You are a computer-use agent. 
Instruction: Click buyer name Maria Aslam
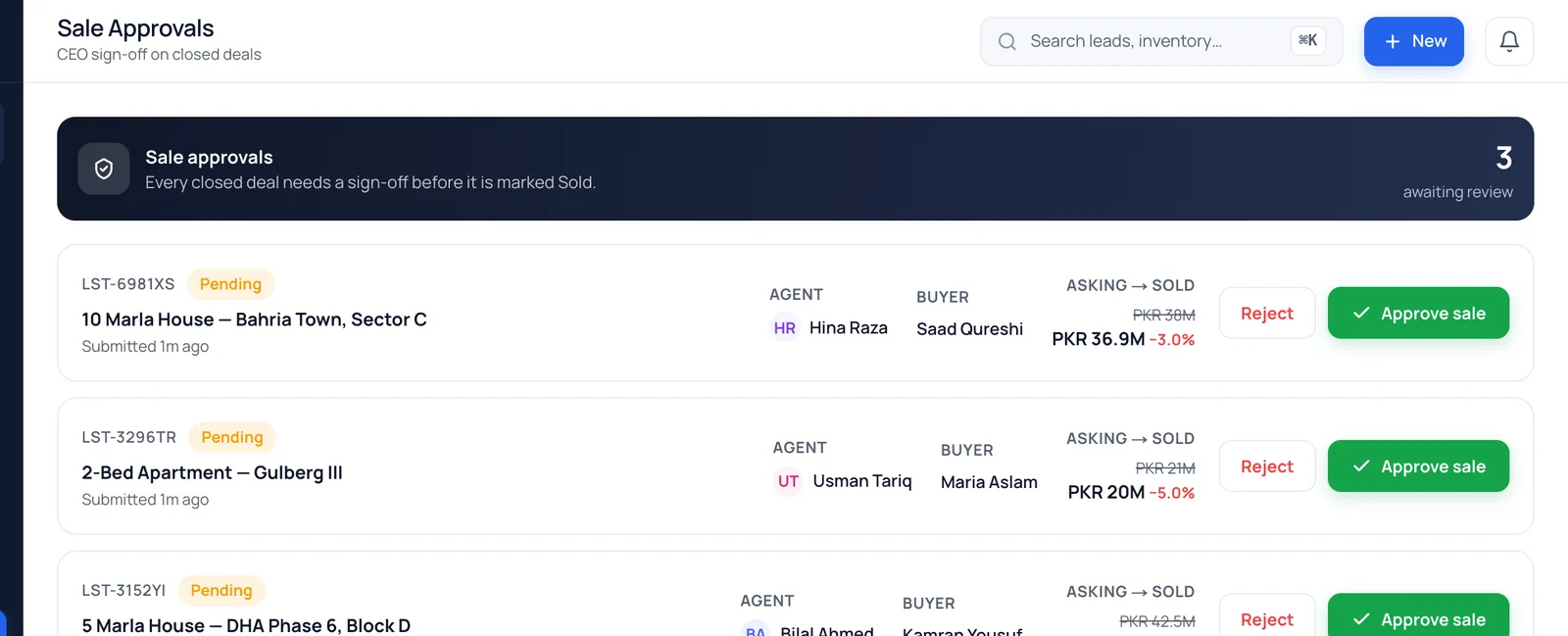[989, 482]
